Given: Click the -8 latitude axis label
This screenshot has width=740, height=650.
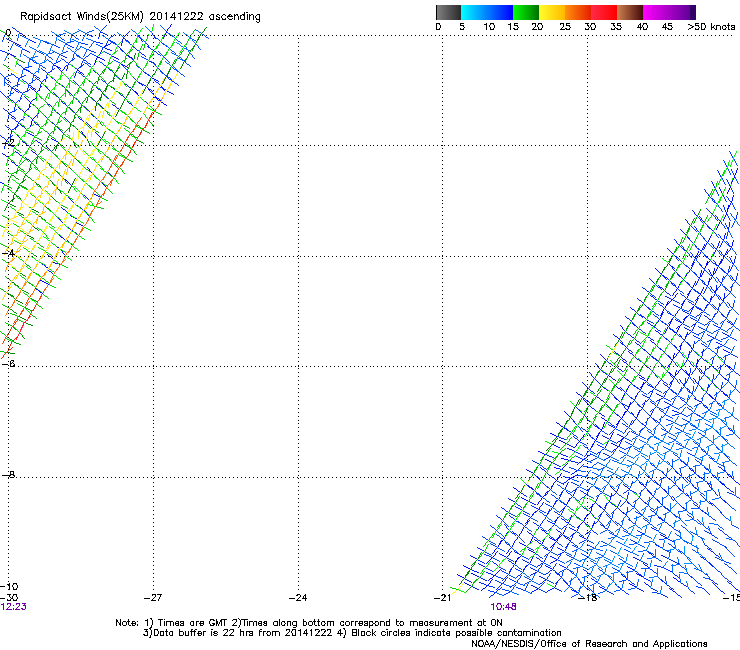Looking at the screenshot, I should pos(8,475).
